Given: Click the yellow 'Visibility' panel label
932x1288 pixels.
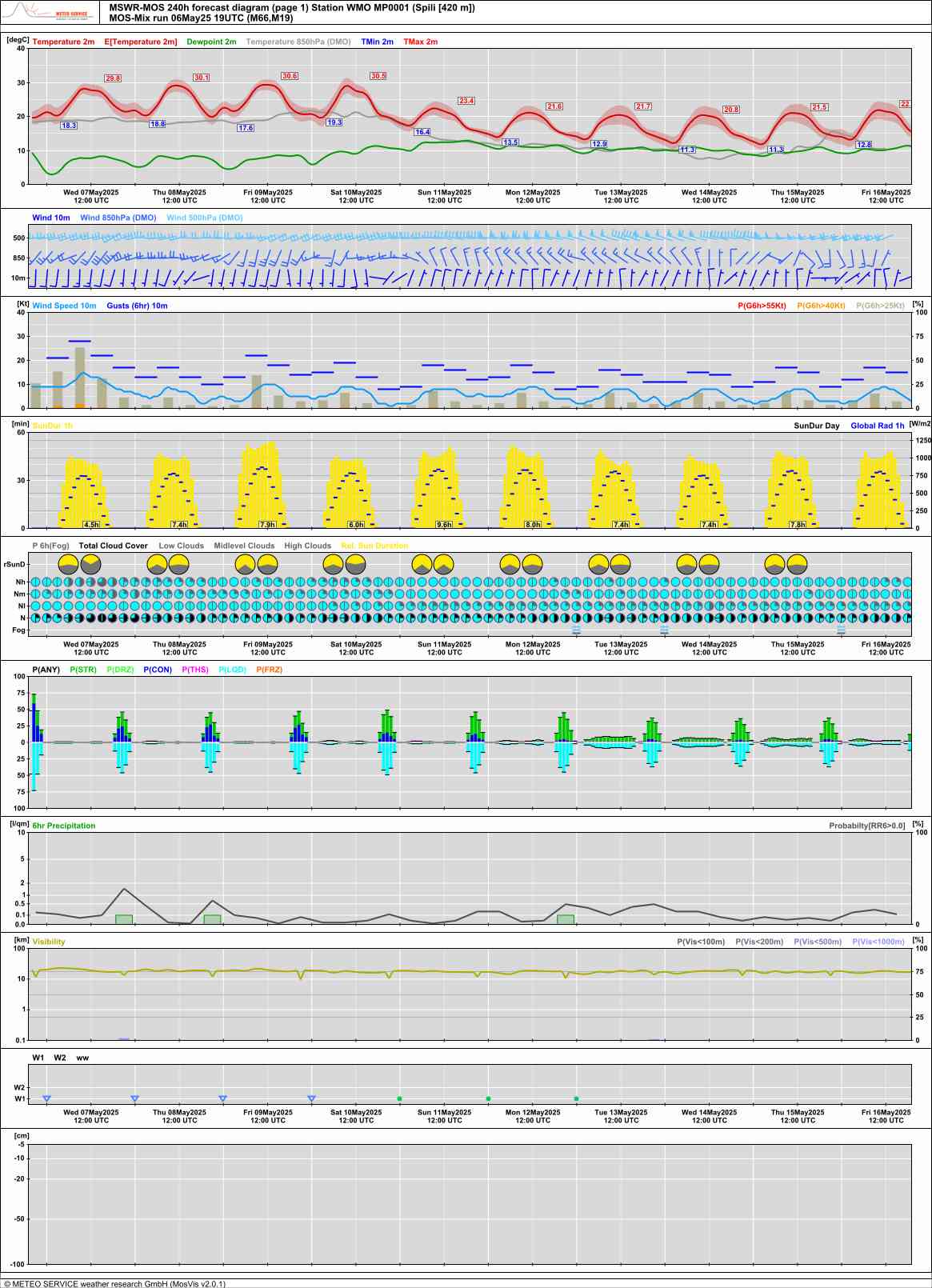Looking at the screenshot, I should (x=49, y=942).
